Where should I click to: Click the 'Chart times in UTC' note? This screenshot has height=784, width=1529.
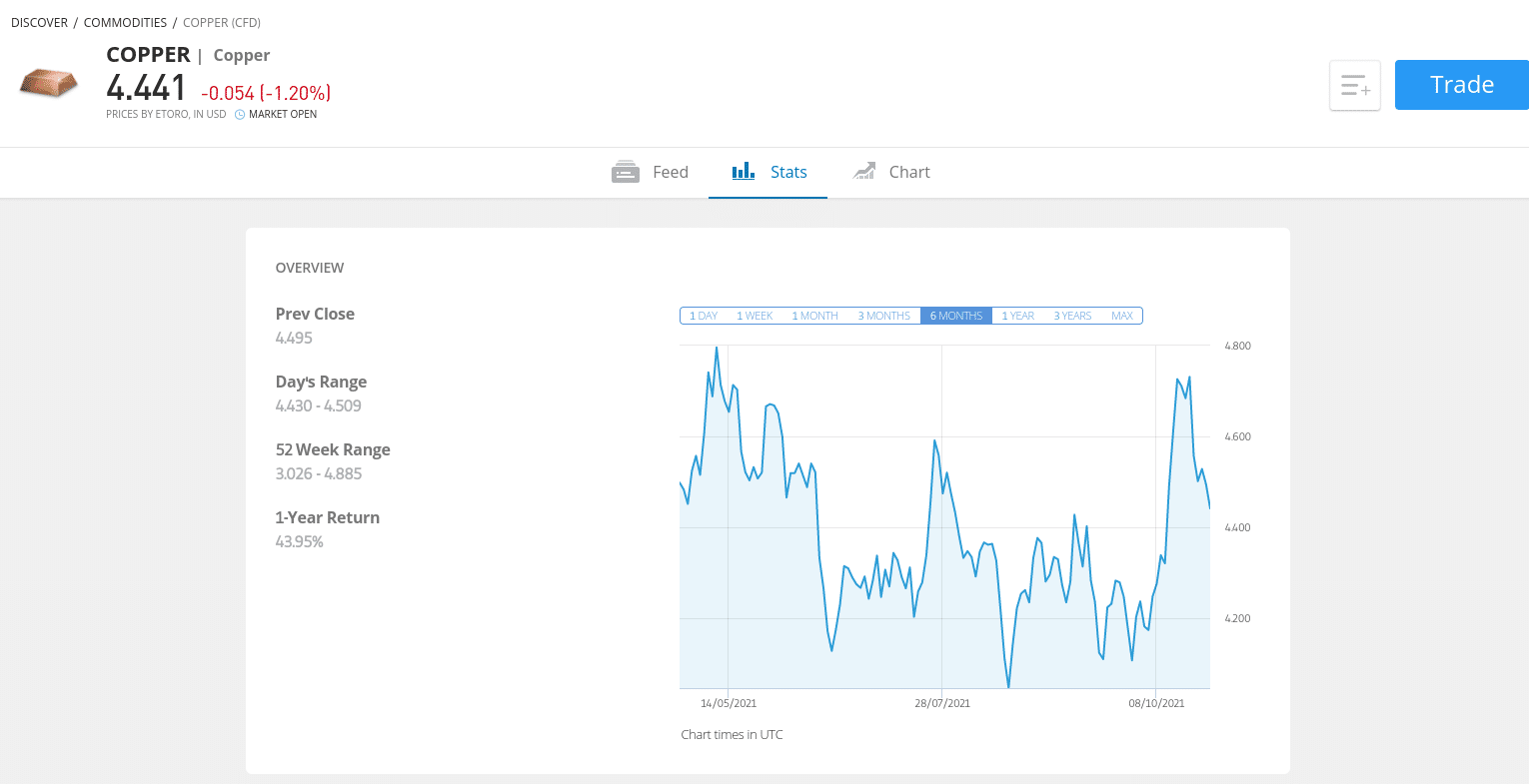pos(732,734)
